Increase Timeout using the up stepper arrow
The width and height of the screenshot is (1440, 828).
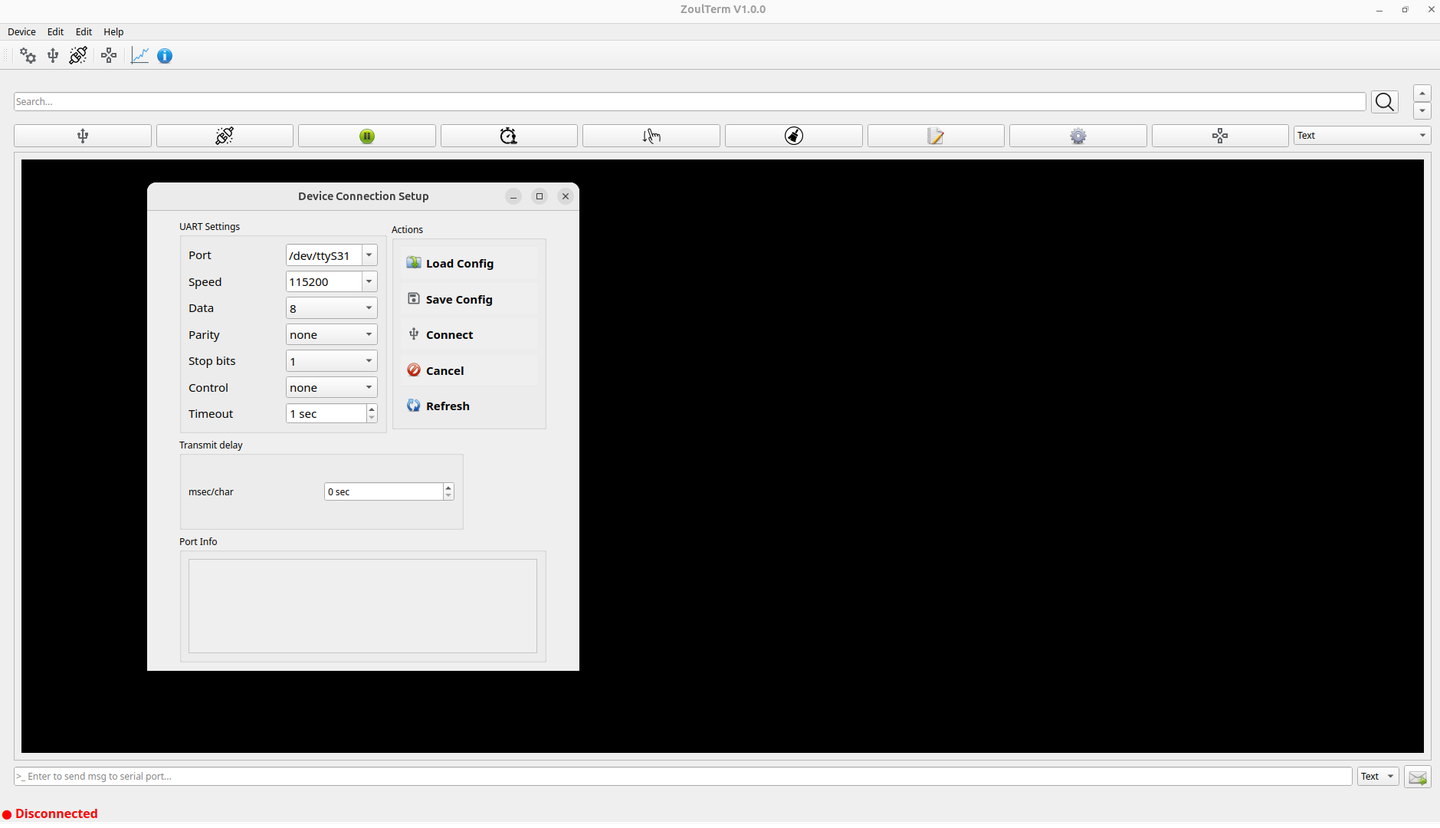(x=372, y=409)
